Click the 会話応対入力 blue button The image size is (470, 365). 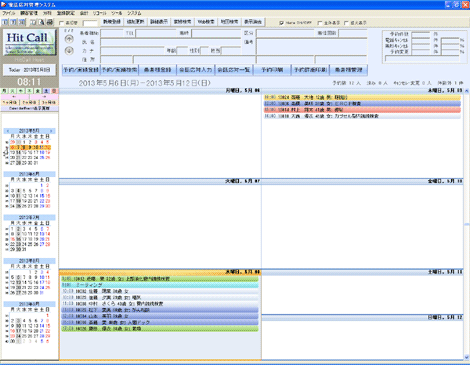click(196, 70)
